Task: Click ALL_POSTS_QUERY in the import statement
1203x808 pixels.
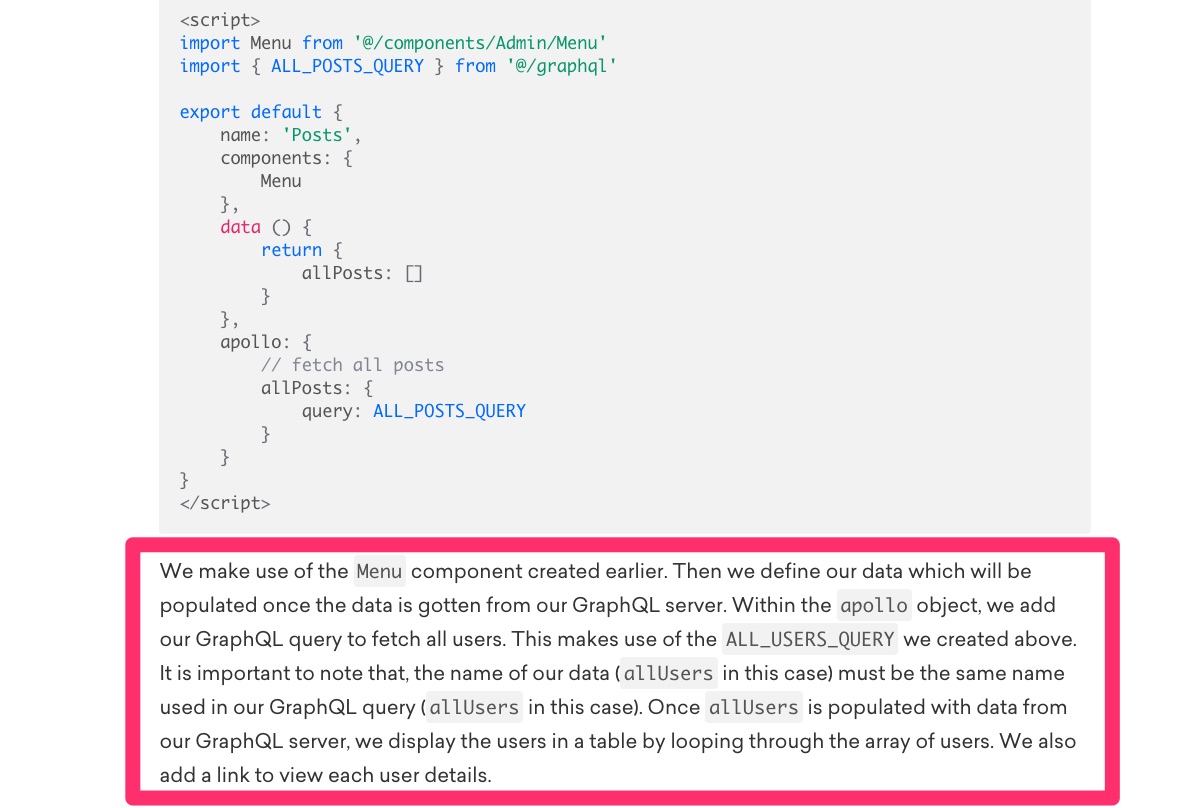Action: pyautogui.click(x=347, y=66)
